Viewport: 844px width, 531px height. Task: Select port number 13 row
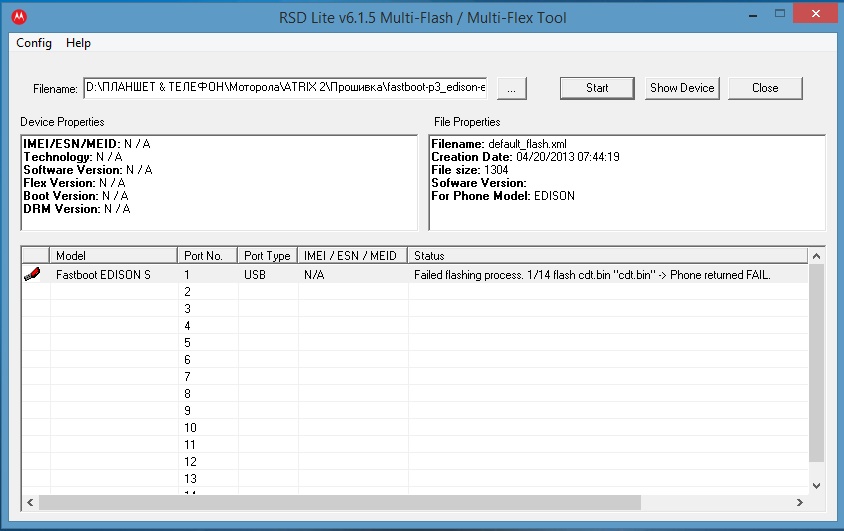click(x=414, y=479)
